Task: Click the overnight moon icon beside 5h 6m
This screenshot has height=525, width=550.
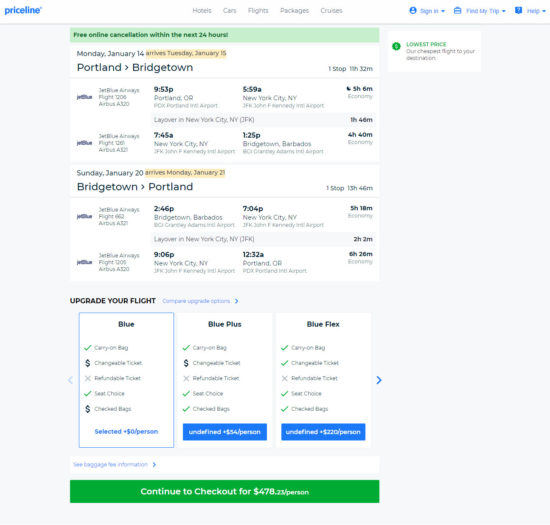Action: [x=348, y=88]
